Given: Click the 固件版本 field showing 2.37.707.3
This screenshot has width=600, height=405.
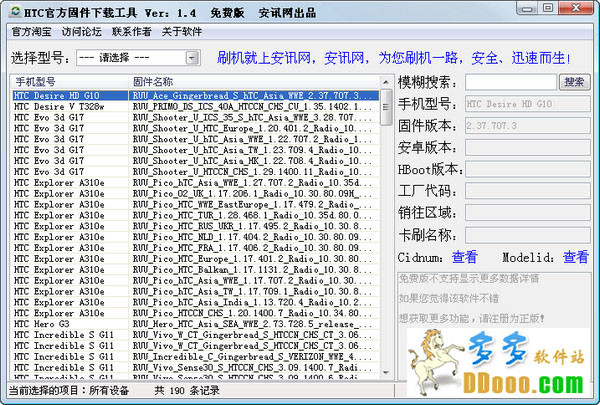Looking at the screenshot, I should coord(527,126).
